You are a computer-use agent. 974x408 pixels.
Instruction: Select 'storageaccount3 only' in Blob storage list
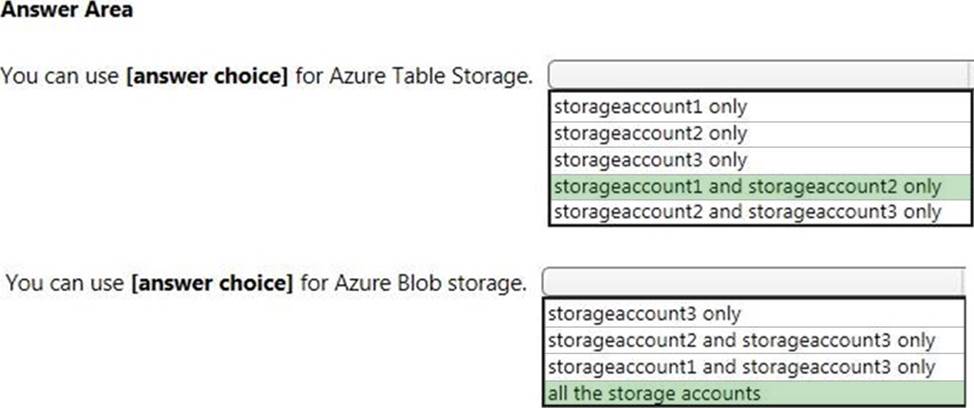(645, 314)
